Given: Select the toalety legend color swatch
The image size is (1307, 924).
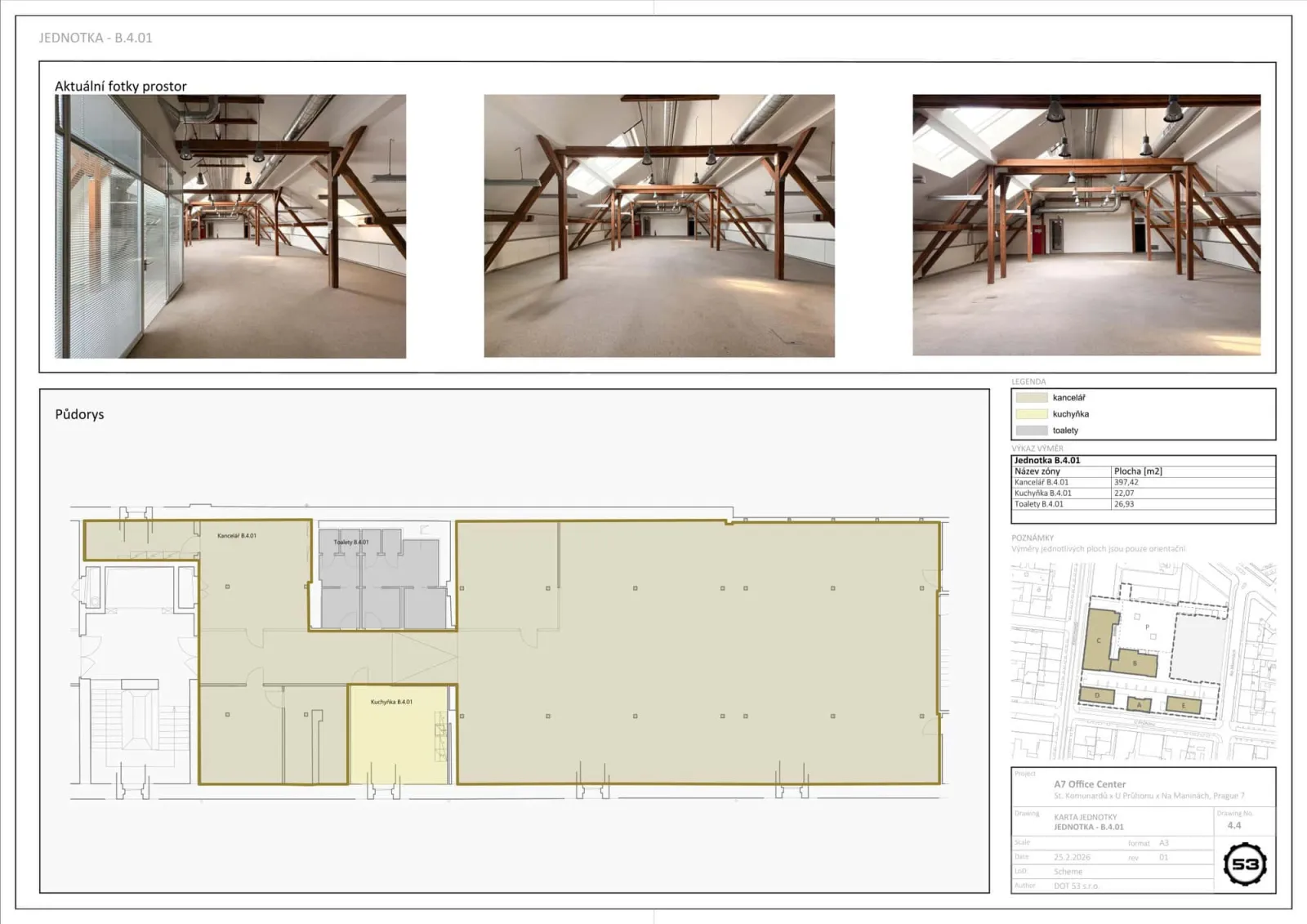Looking at the screenshot, I should click(x=1032, y=431).
